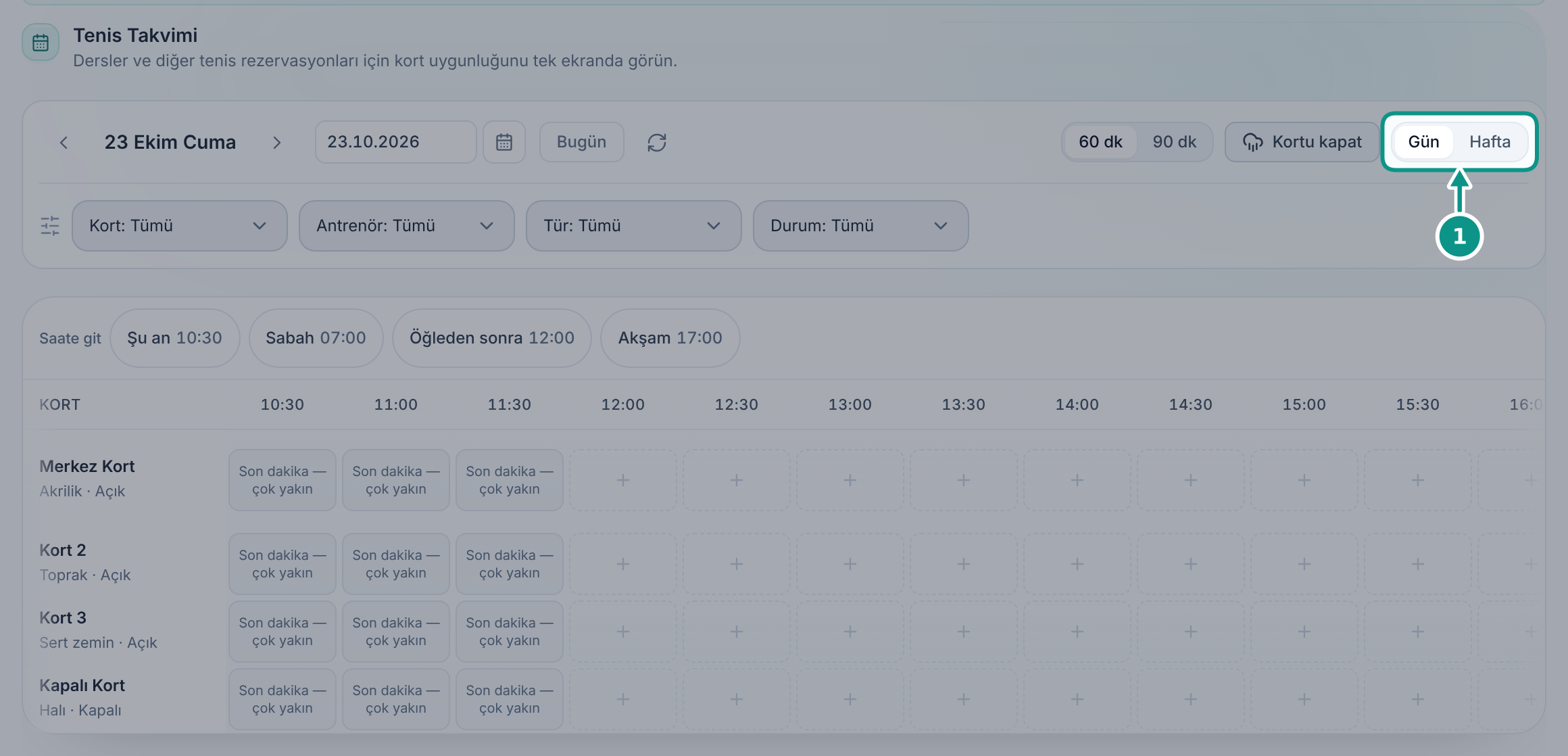The image size is (1568, 756).
Task: Add booking for Merkez Kort at 12:00
Action: 623,480
